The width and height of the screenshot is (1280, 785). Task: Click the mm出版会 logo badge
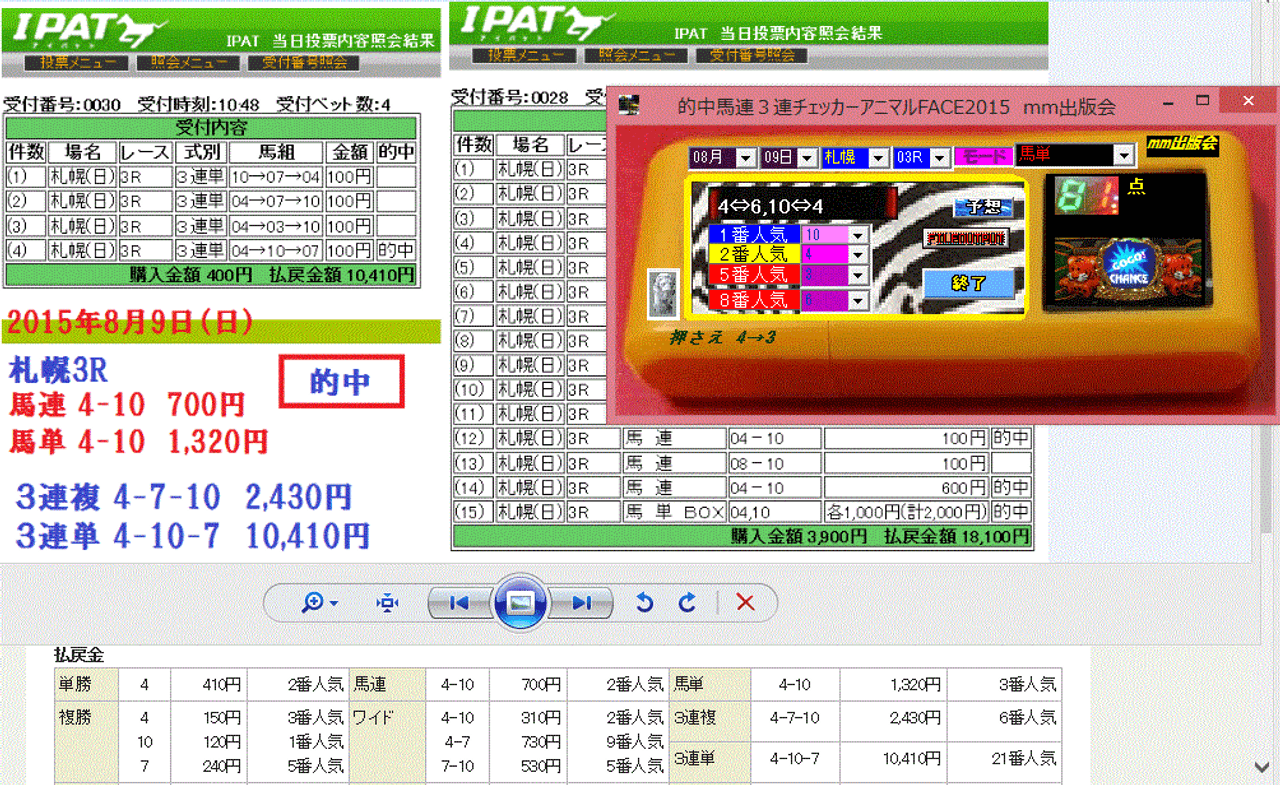tap(1181, 144)
